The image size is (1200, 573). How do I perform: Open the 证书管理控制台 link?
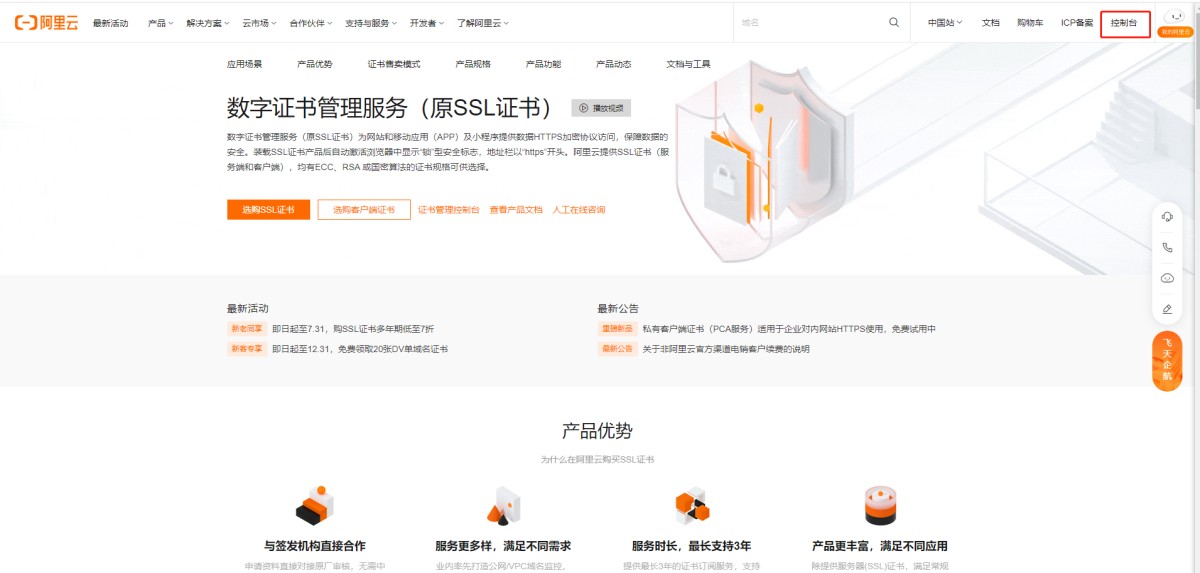tap(448, 210)
